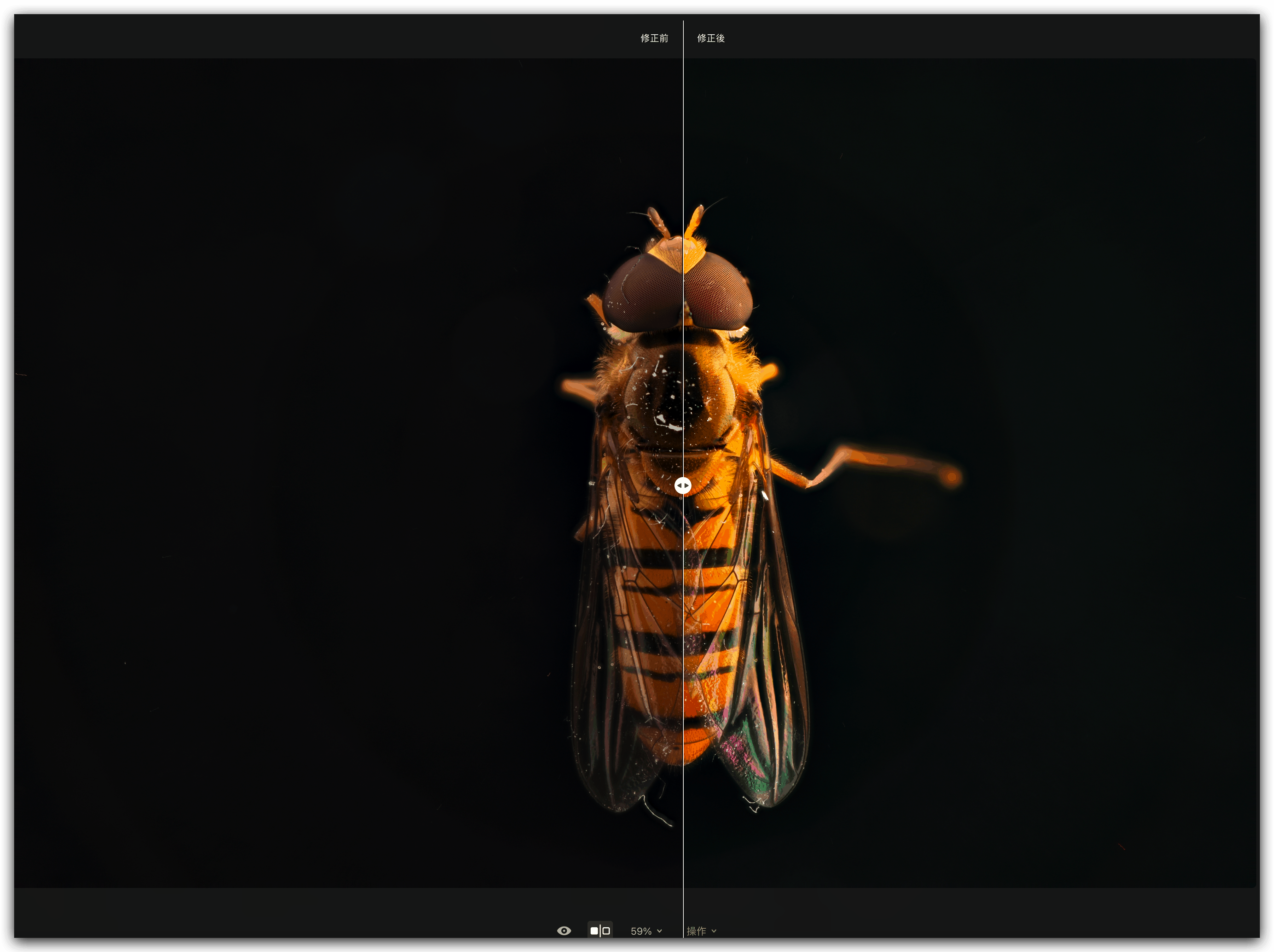Click the 修正前 label

654,38
